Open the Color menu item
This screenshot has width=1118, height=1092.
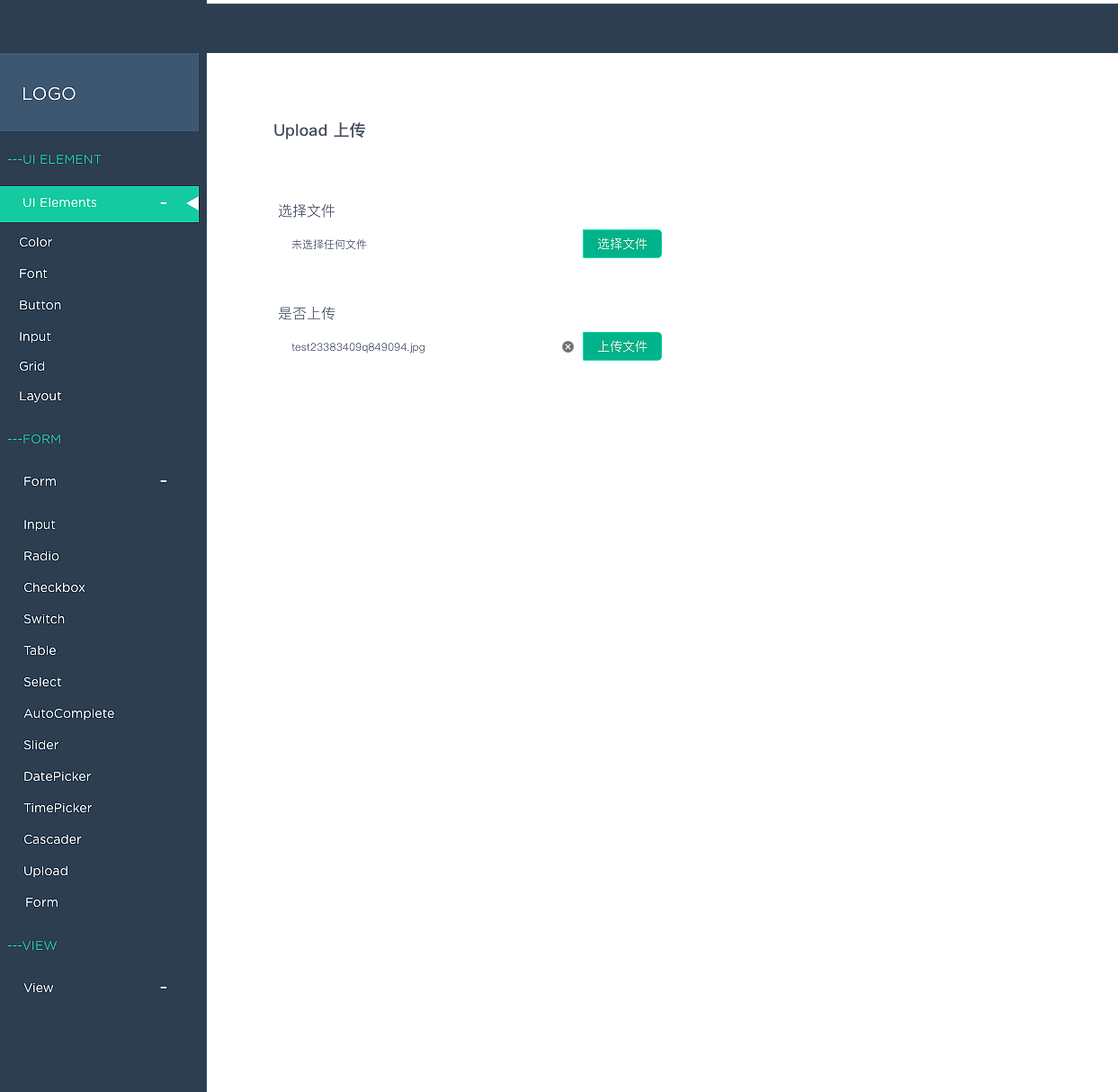coord(36,242)
